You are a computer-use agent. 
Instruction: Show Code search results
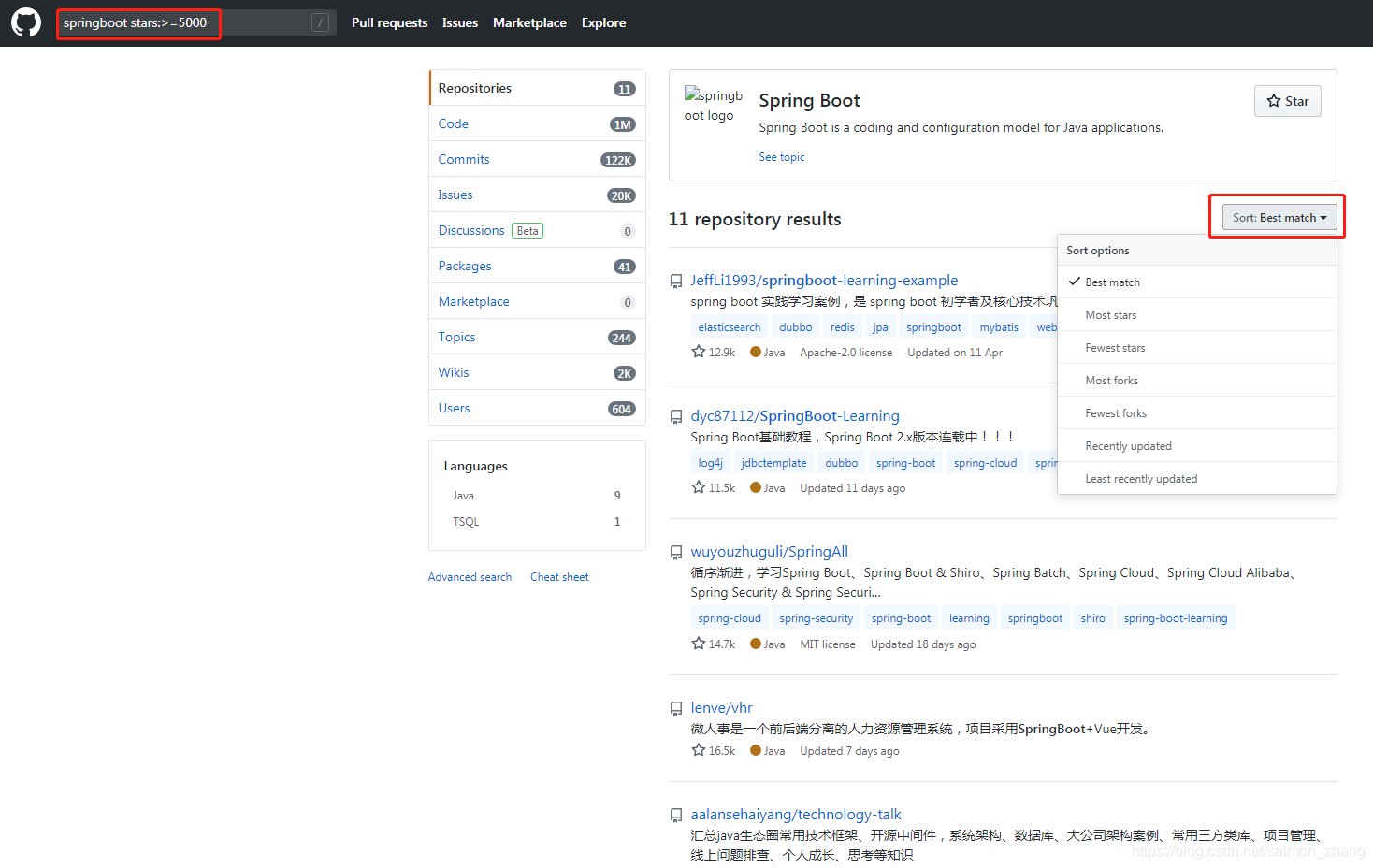tap(537, 123)
